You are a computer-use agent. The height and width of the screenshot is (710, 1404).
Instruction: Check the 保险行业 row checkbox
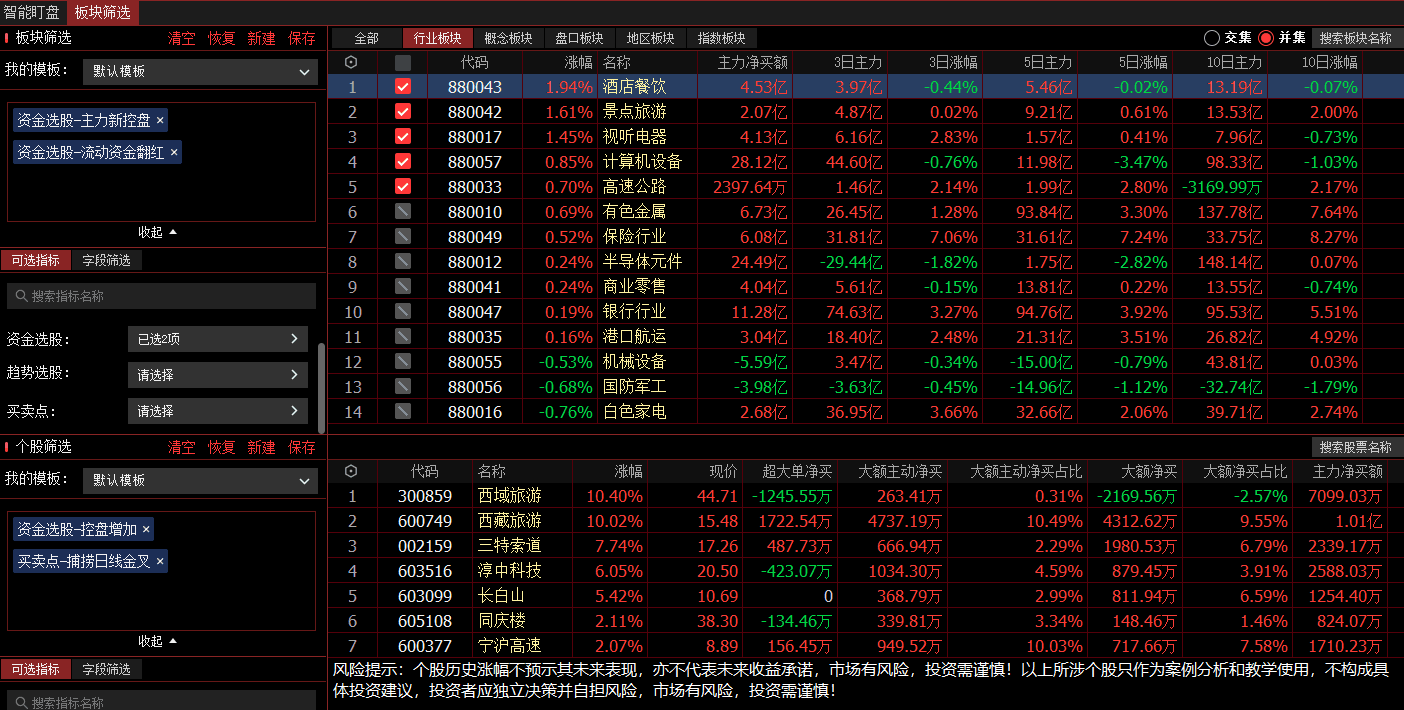(x=403, y=236)
